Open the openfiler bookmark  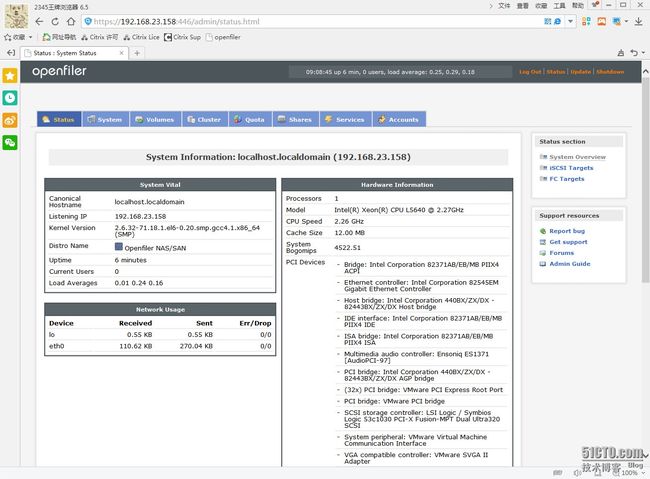[x=223, y=37]
